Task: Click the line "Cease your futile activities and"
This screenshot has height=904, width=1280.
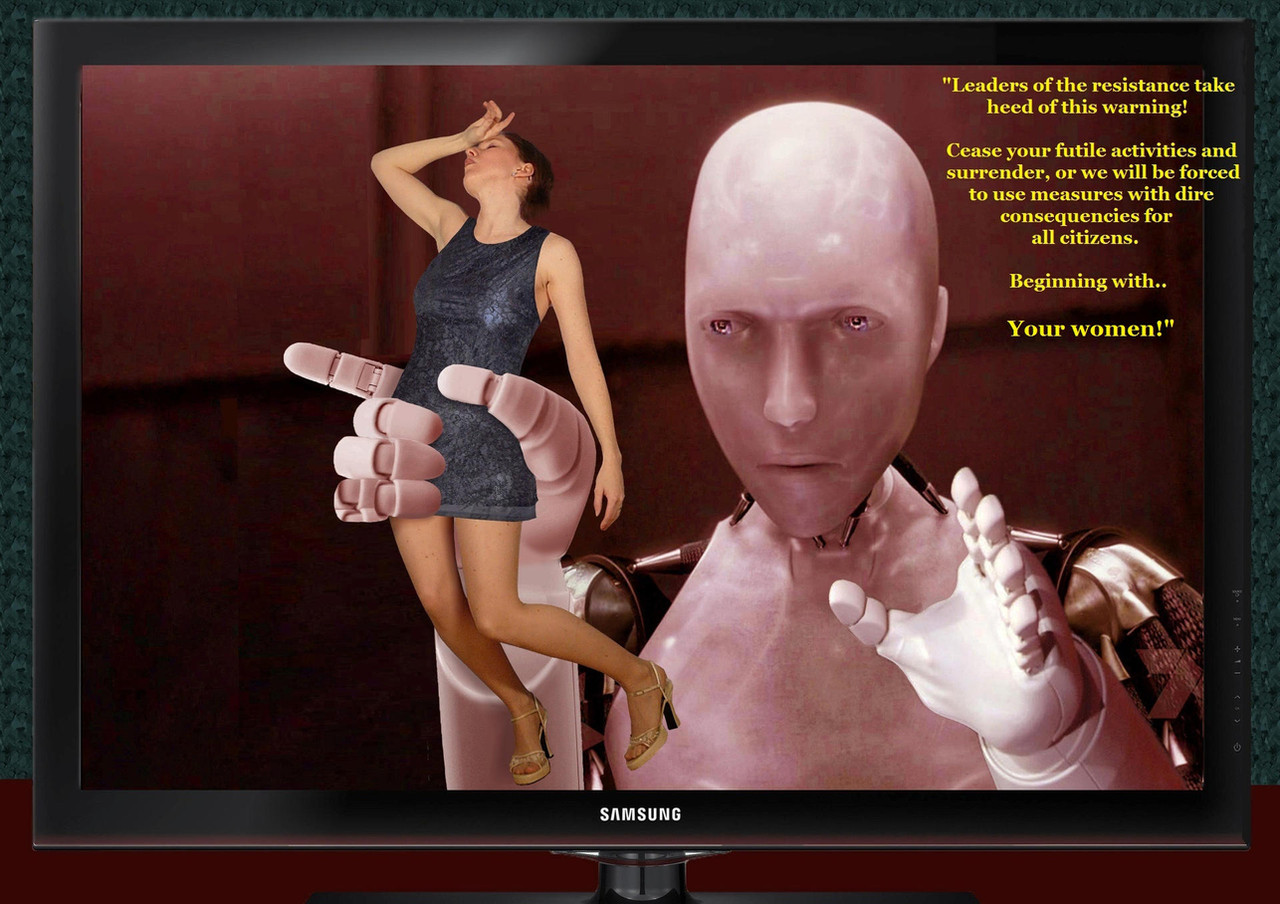Action: tap(1091, 150)
